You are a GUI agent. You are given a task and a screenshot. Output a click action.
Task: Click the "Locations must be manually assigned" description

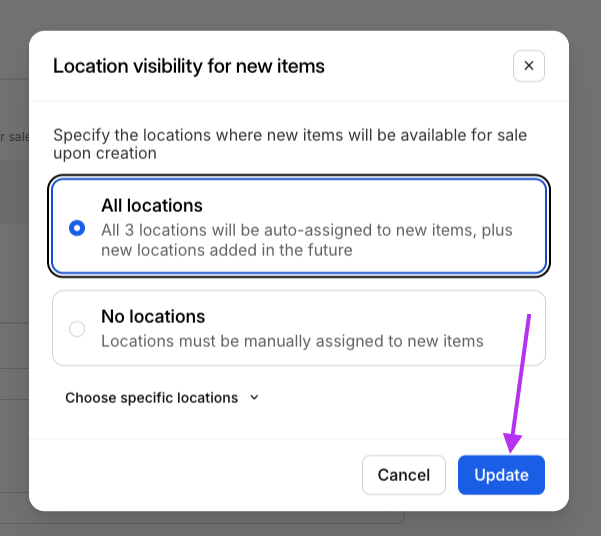click(292, 341)
